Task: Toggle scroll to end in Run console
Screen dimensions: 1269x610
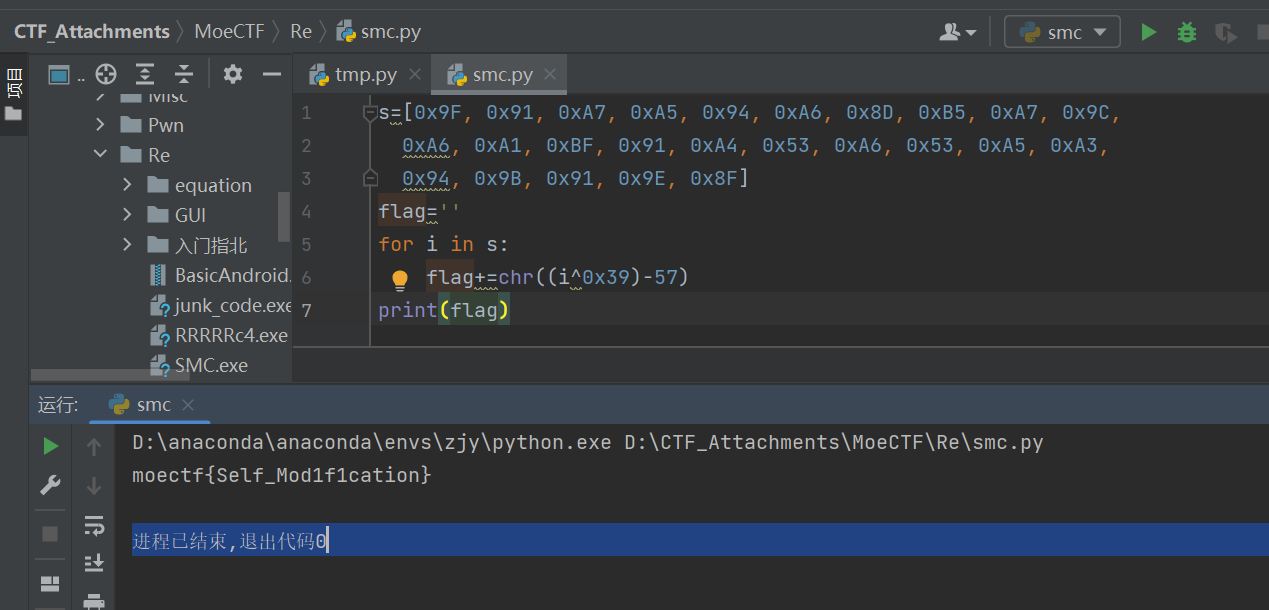Action: (94, 563)
